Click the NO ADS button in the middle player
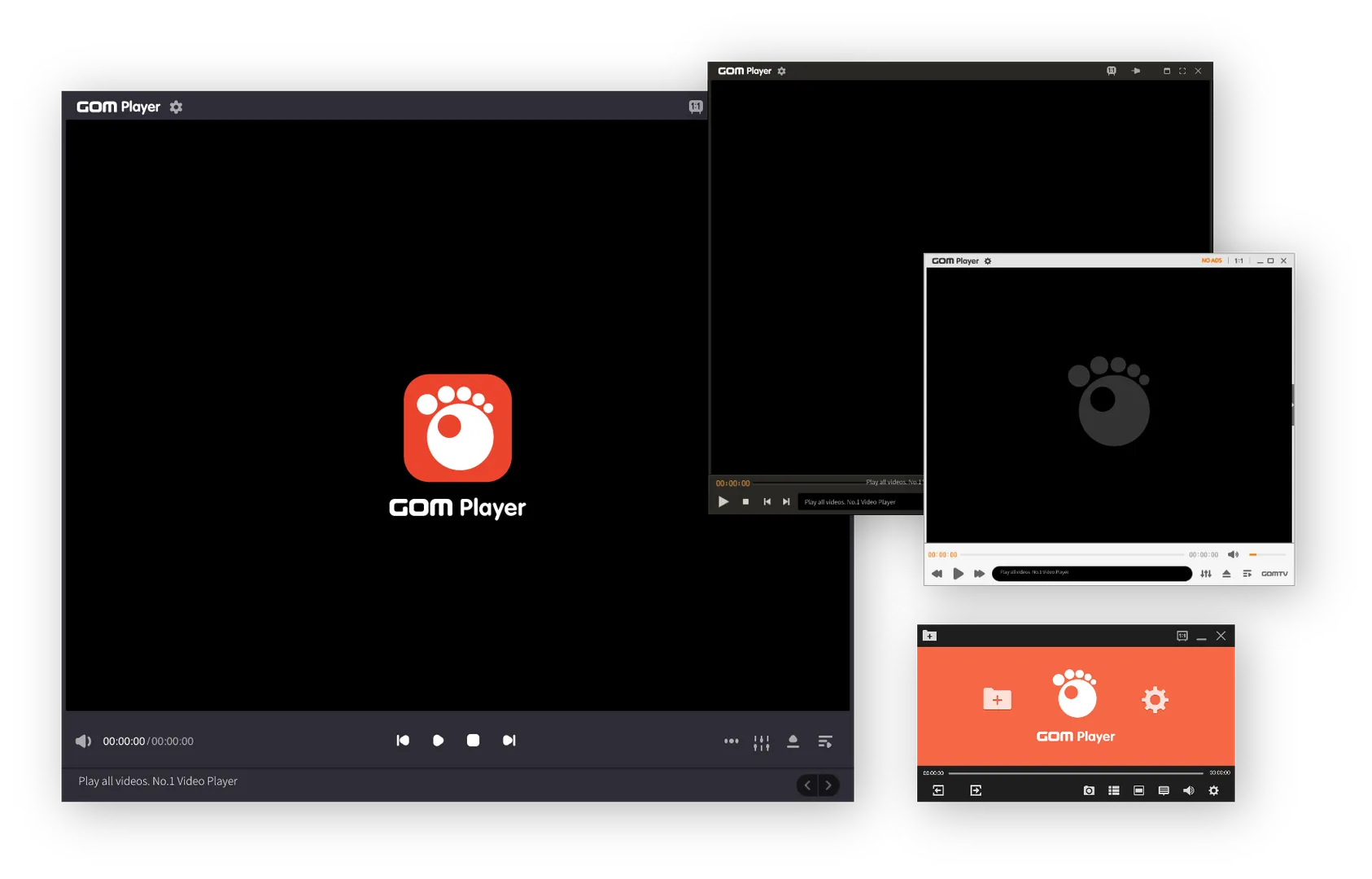The image size is (1372, 879). pyautogui.click(x=1212, y=260)
